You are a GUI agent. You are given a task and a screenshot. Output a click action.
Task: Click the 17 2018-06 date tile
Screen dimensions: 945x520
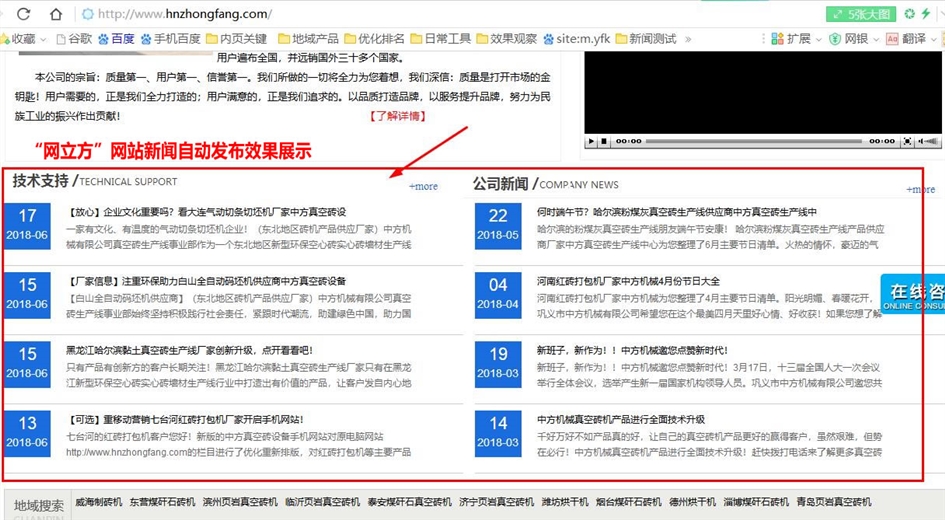point(27,226)
